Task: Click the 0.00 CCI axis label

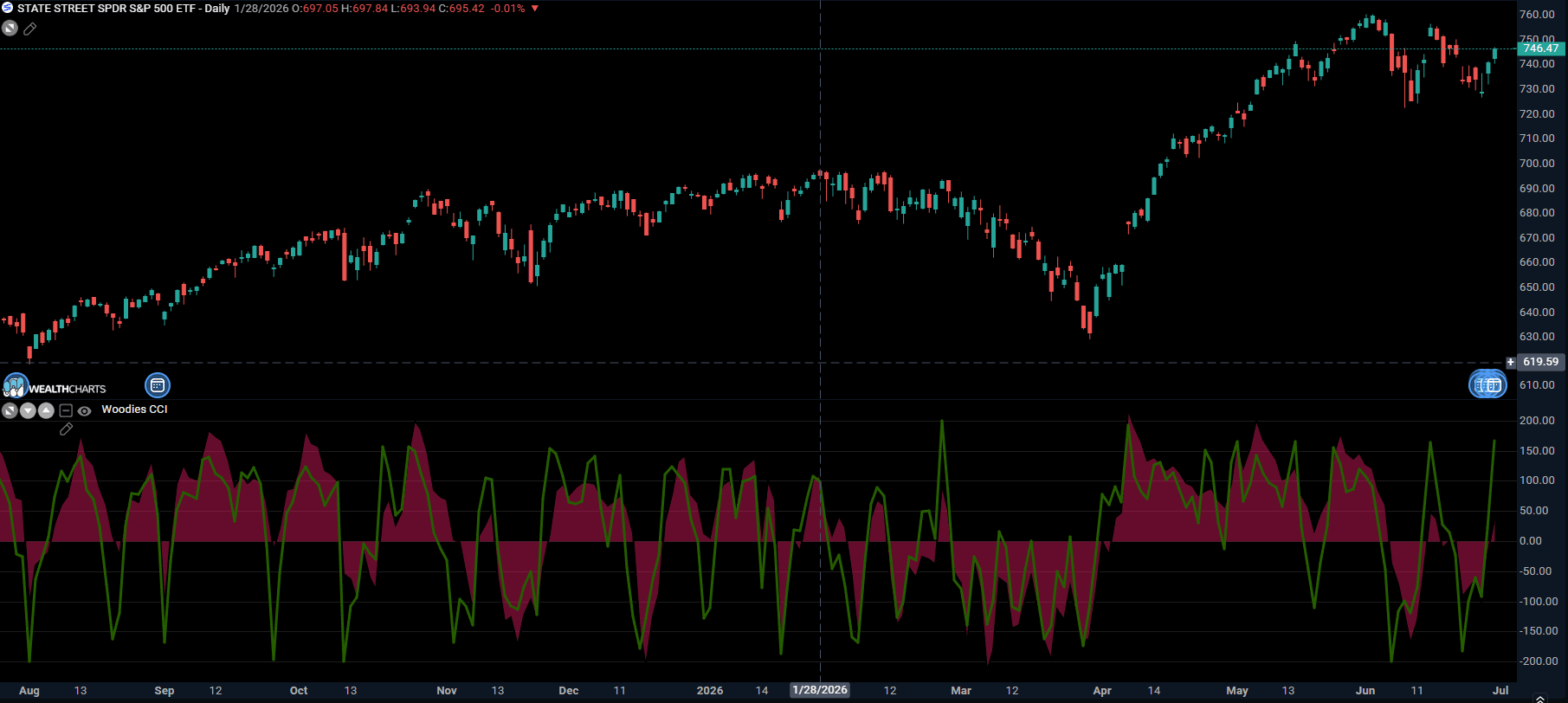Action: 1531,541
